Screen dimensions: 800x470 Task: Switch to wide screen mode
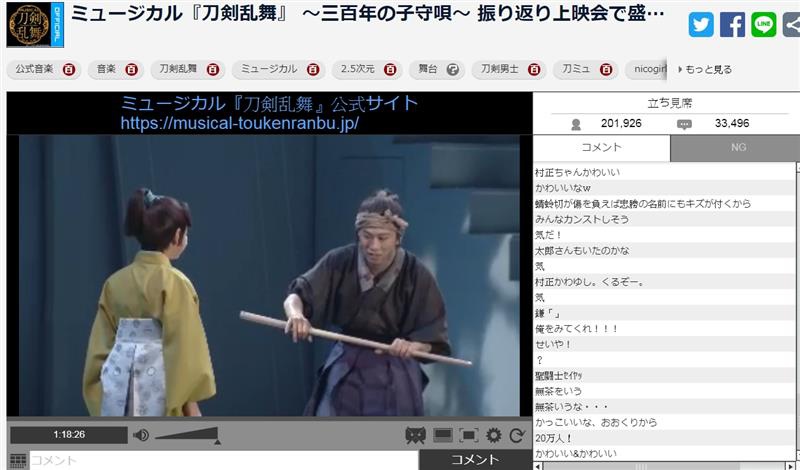(x=442, y=435)
